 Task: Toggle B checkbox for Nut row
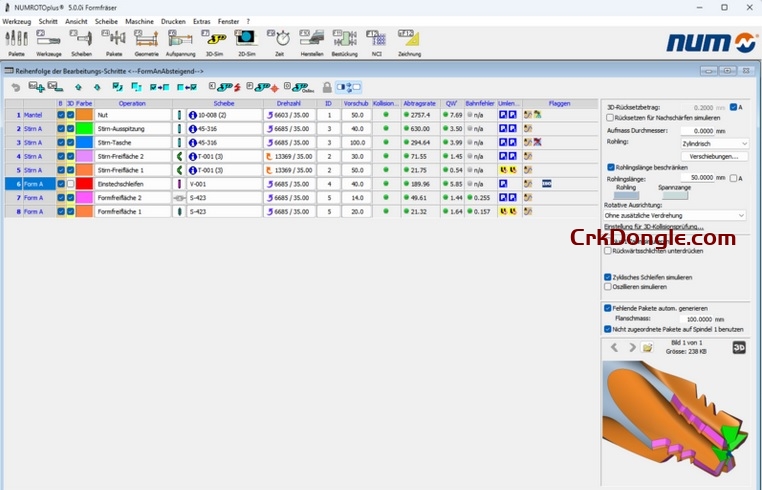click(61, 115)
